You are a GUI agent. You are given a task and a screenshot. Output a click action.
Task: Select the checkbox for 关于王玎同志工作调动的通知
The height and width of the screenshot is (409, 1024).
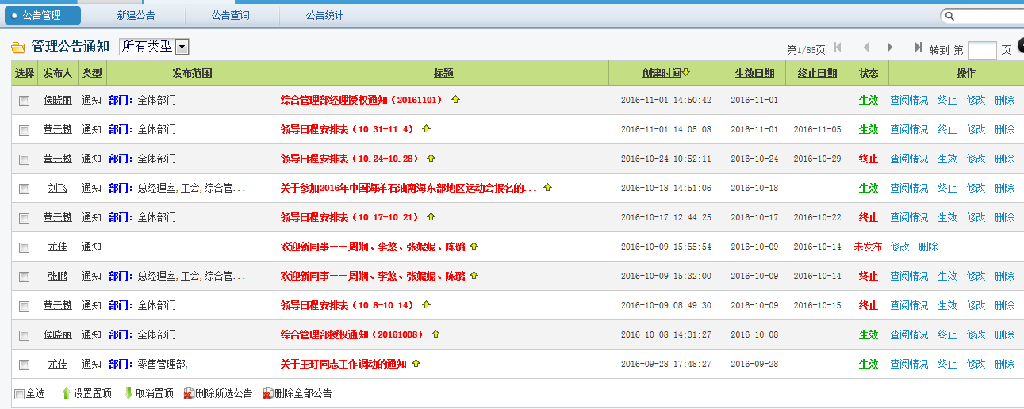[24, 363]
